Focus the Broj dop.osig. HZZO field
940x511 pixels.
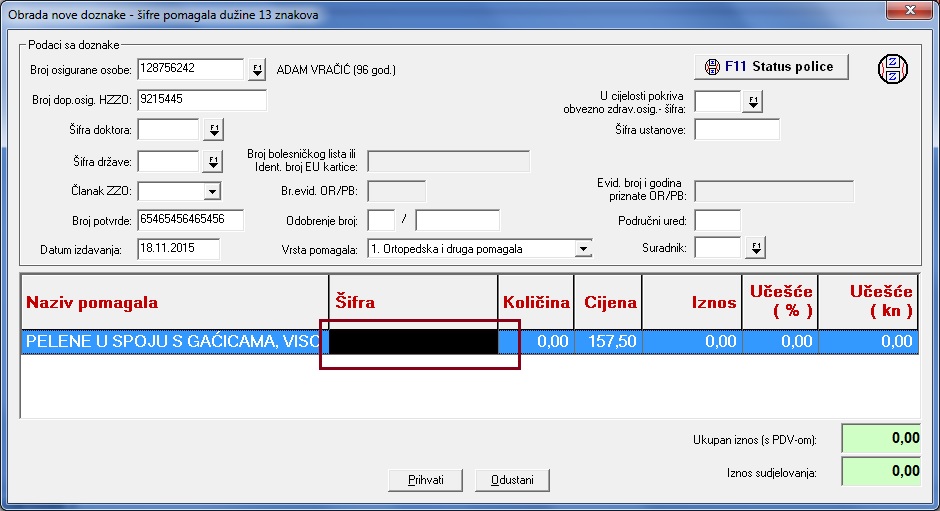(202, 100)
